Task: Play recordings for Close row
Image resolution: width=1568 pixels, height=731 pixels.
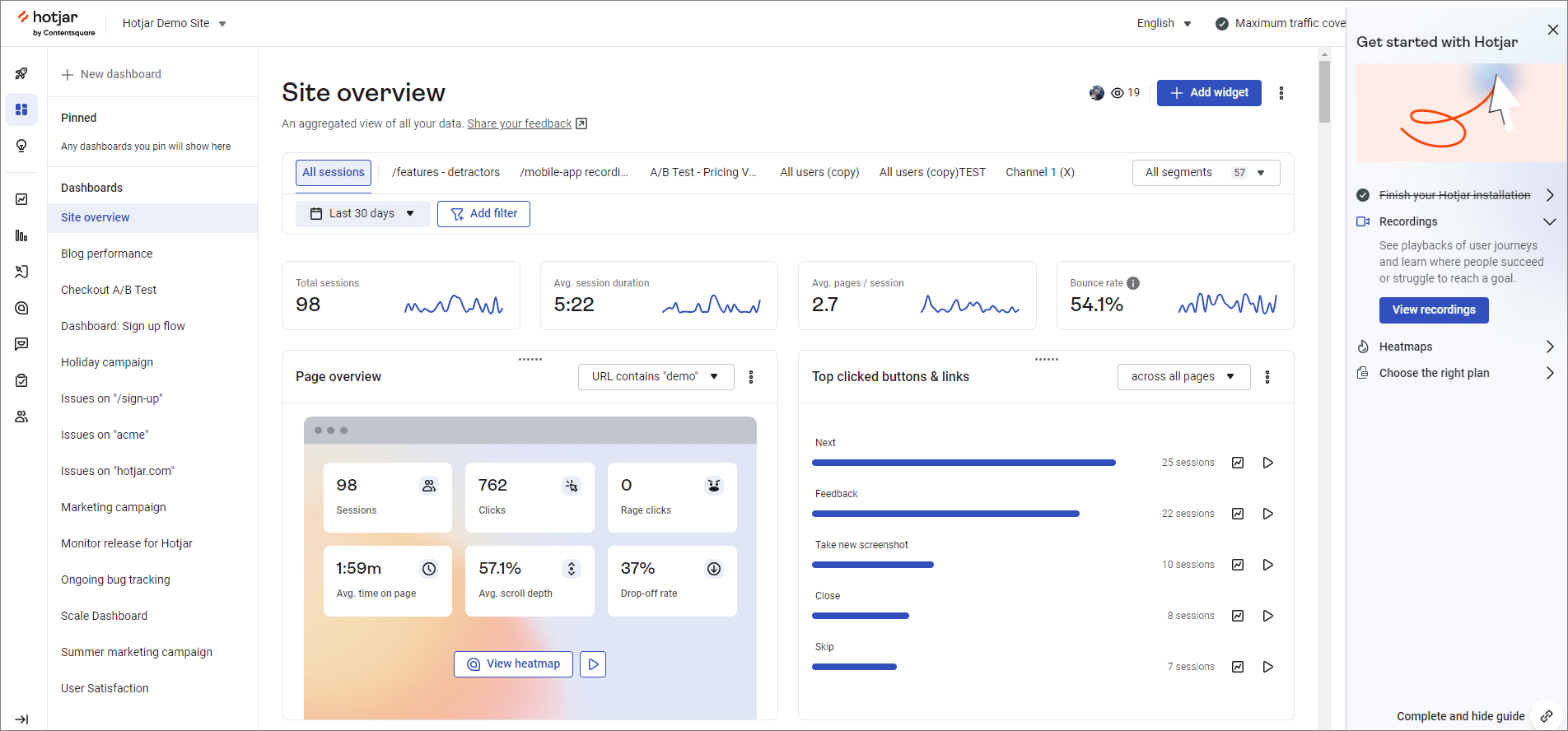Action: (1268, 616)
